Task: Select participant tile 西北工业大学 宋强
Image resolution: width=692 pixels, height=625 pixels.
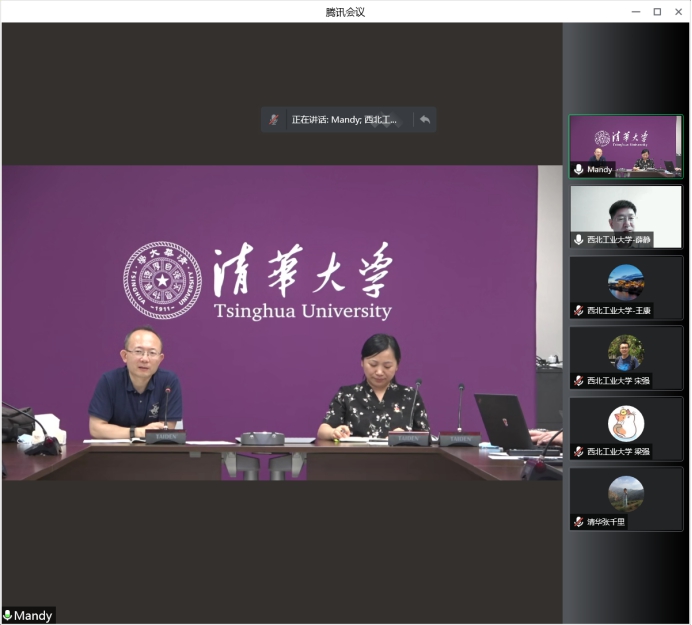Action: tap(626, 358)
